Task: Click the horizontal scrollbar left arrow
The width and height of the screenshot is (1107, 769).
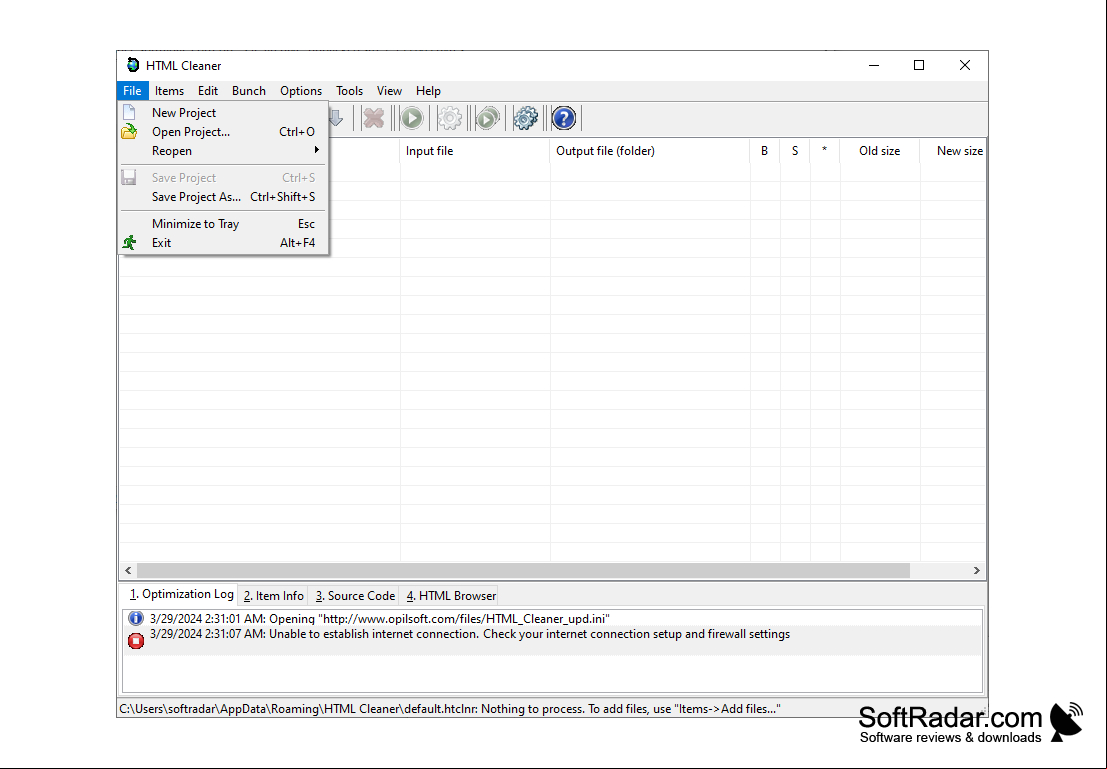Action: click(128, 570)
